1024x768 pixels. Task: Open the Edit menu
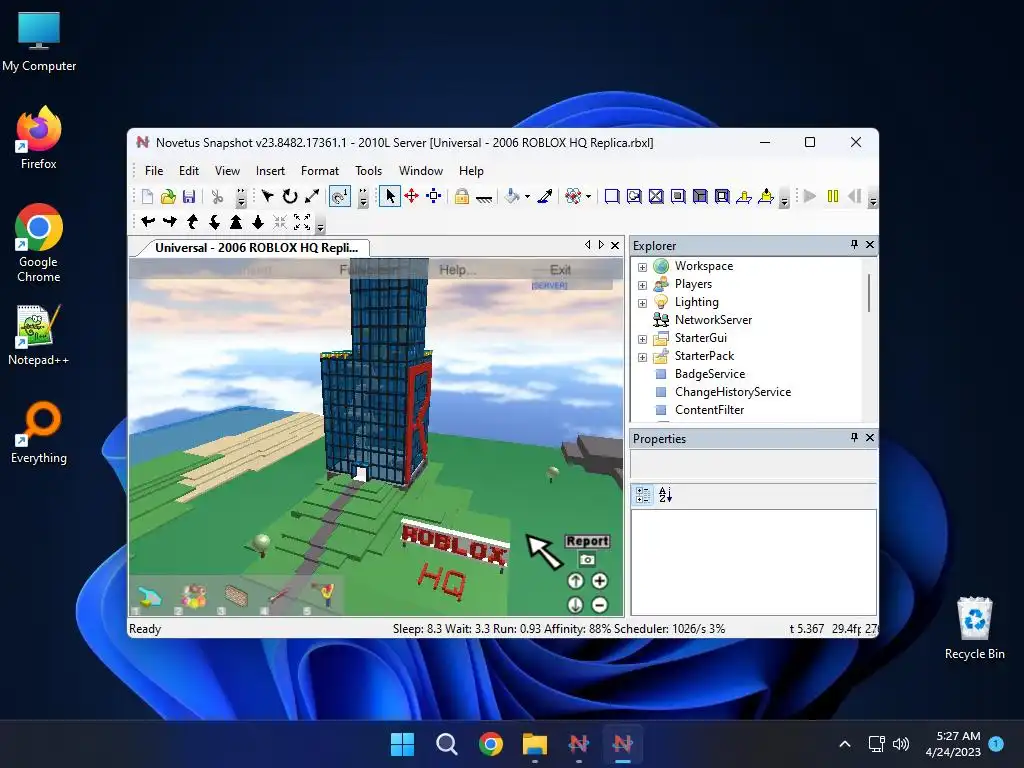[189, 170]
